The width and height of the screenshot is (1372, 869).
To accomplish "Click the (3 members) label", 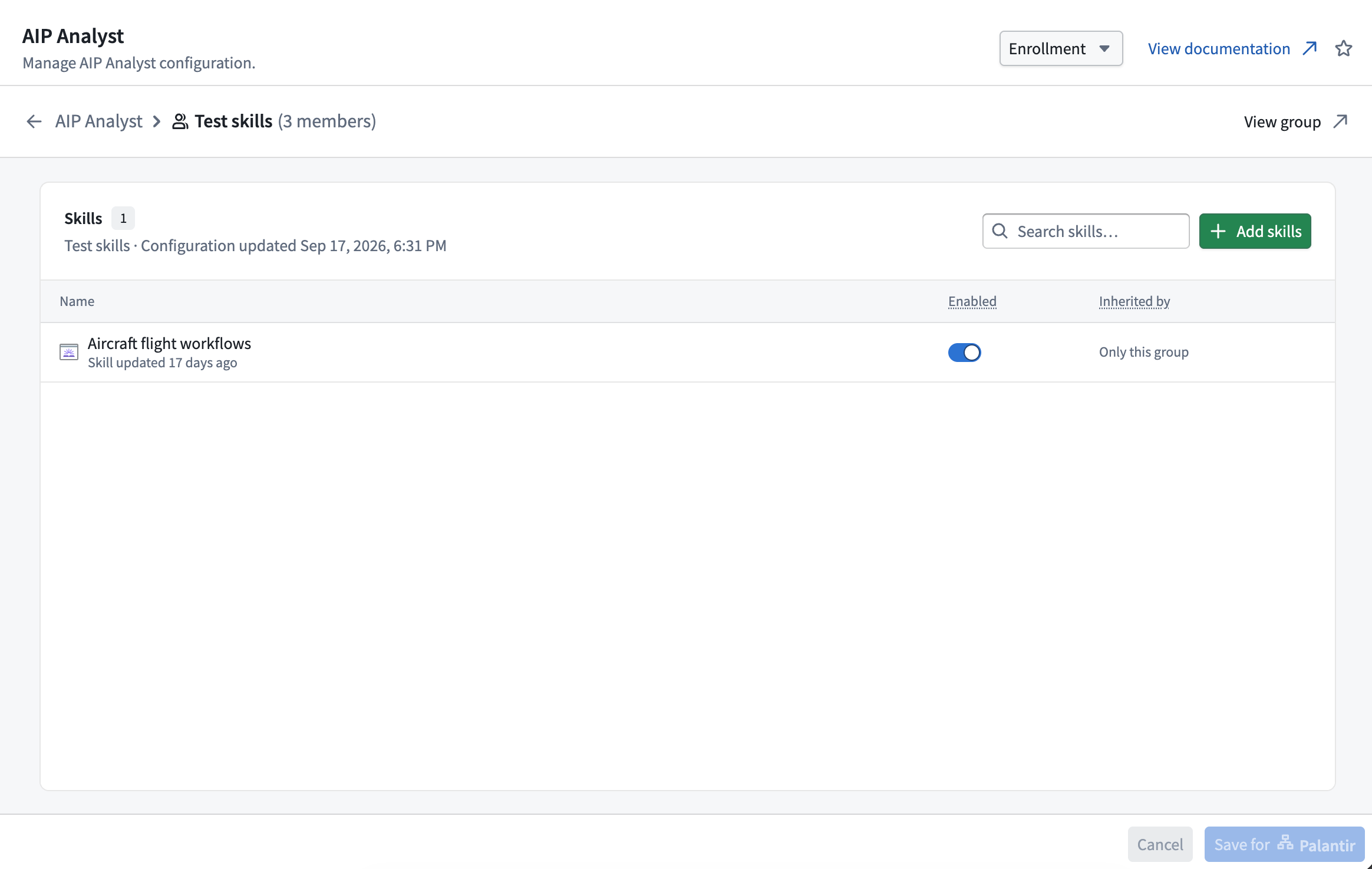I will point(327,121).
